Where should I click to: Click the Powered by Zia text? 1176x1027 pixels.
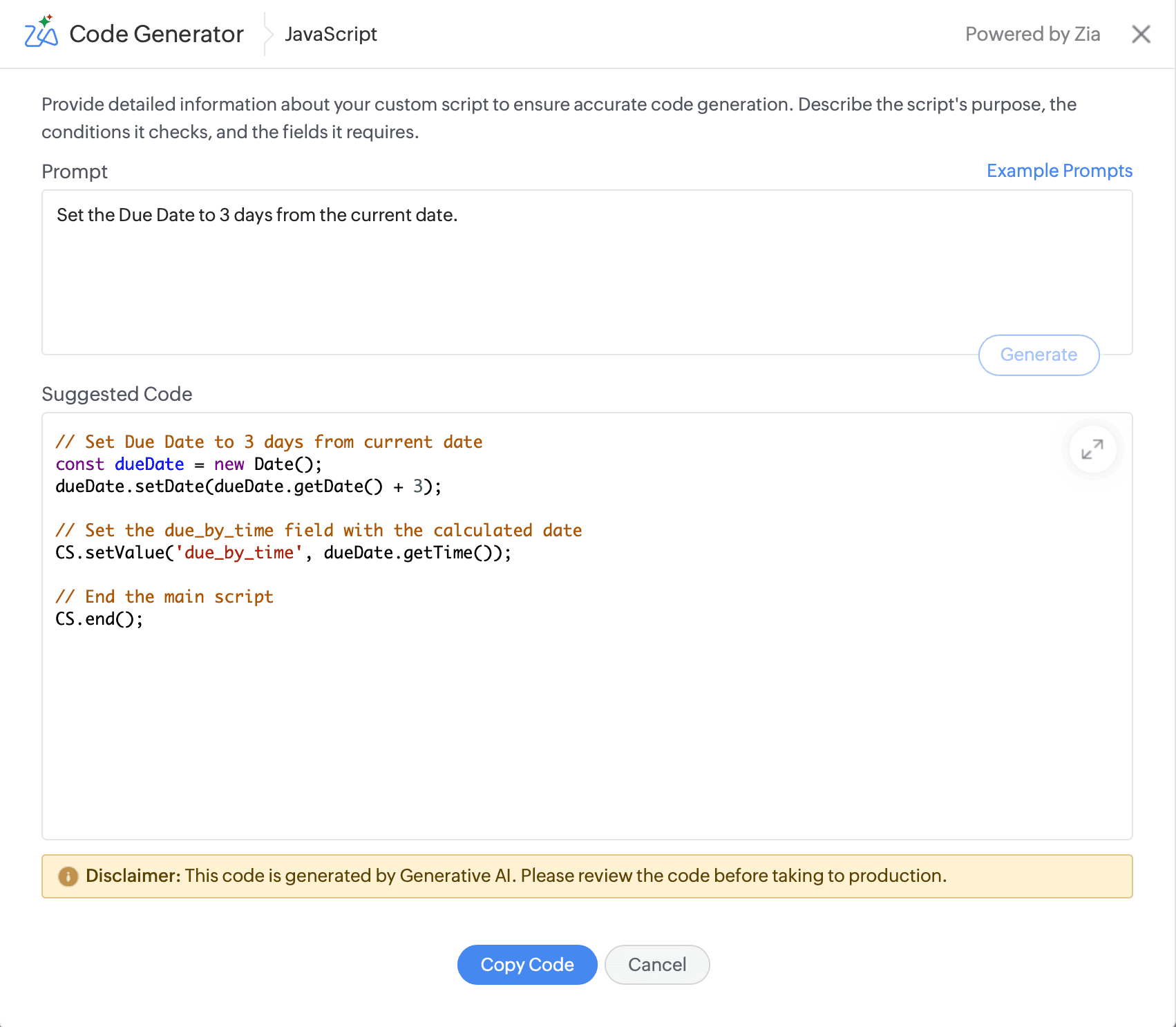coord(1032,34)
